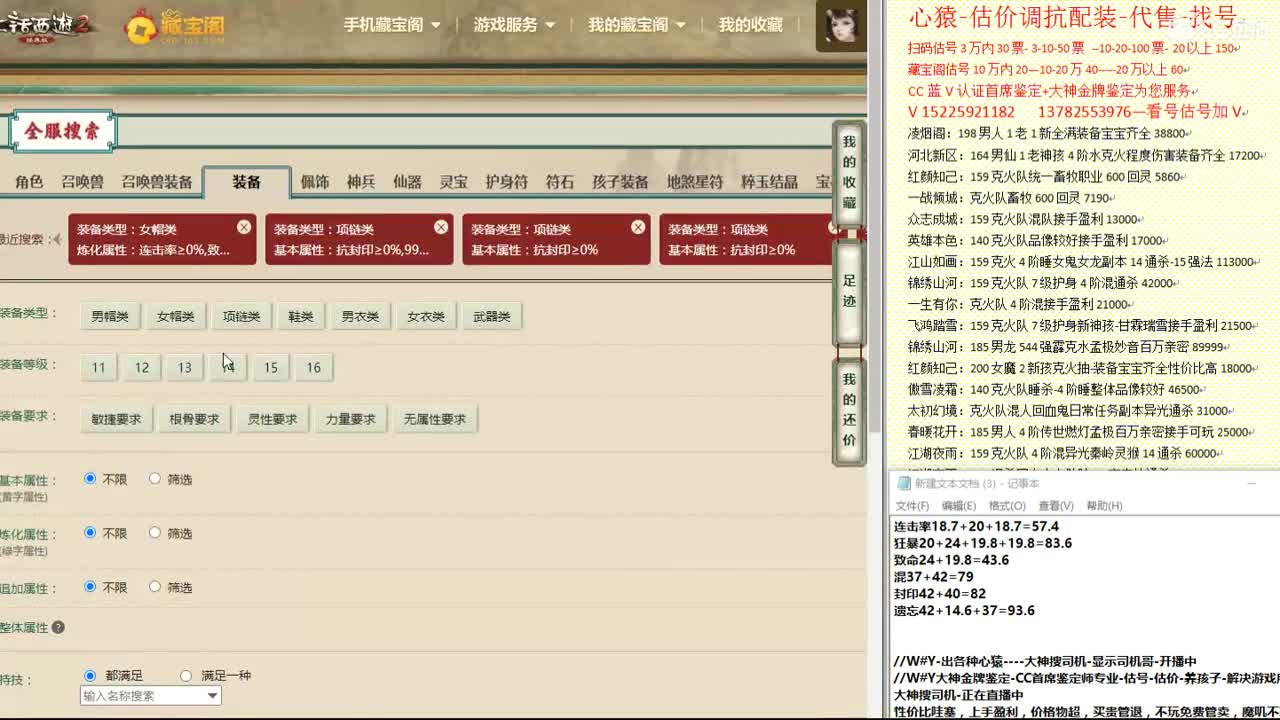This screenshot has width=1280, height=720.
Task: Remove the 抗封印≥0%,99 项链类 search tag
Action: [x=440, y=228]
